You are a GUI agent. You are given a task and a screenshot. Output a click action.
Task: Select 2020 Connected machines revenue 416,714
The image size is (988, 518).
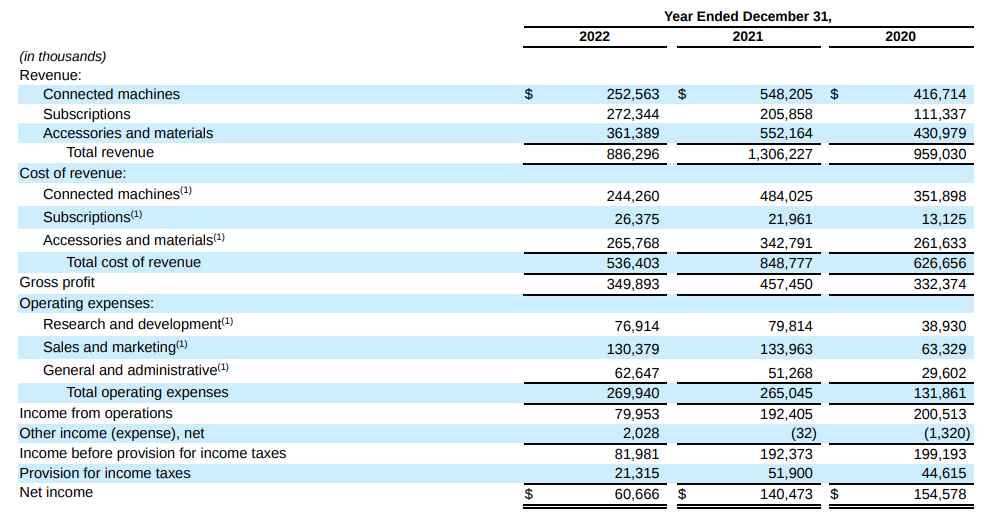click(939, 94)
